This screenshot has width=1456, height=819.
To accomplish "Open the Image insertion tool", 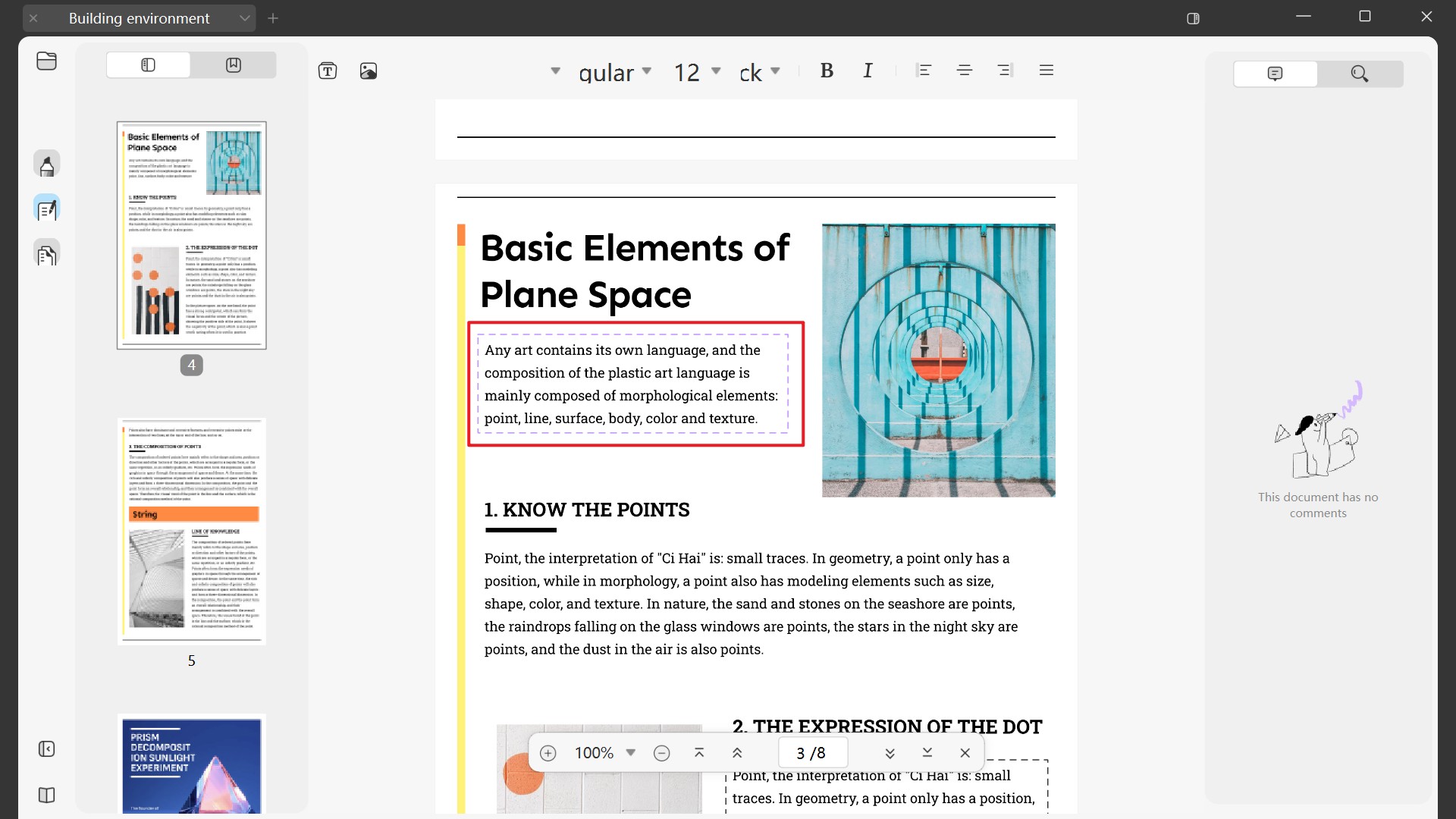I will pyautogui.click(x=369, y=71).
